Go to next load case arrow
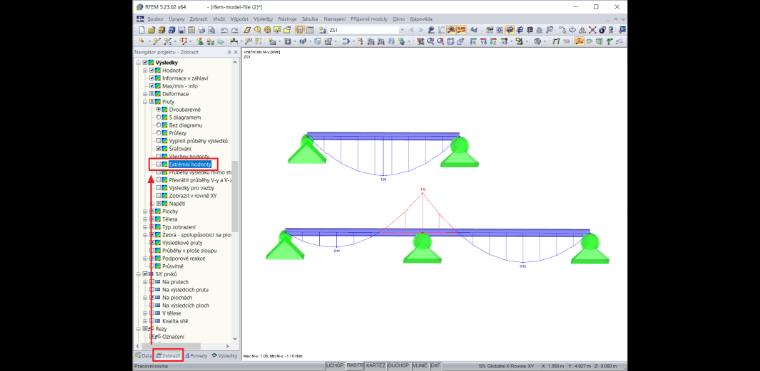Screen dimensions: 760x371 tap(421, 30)
